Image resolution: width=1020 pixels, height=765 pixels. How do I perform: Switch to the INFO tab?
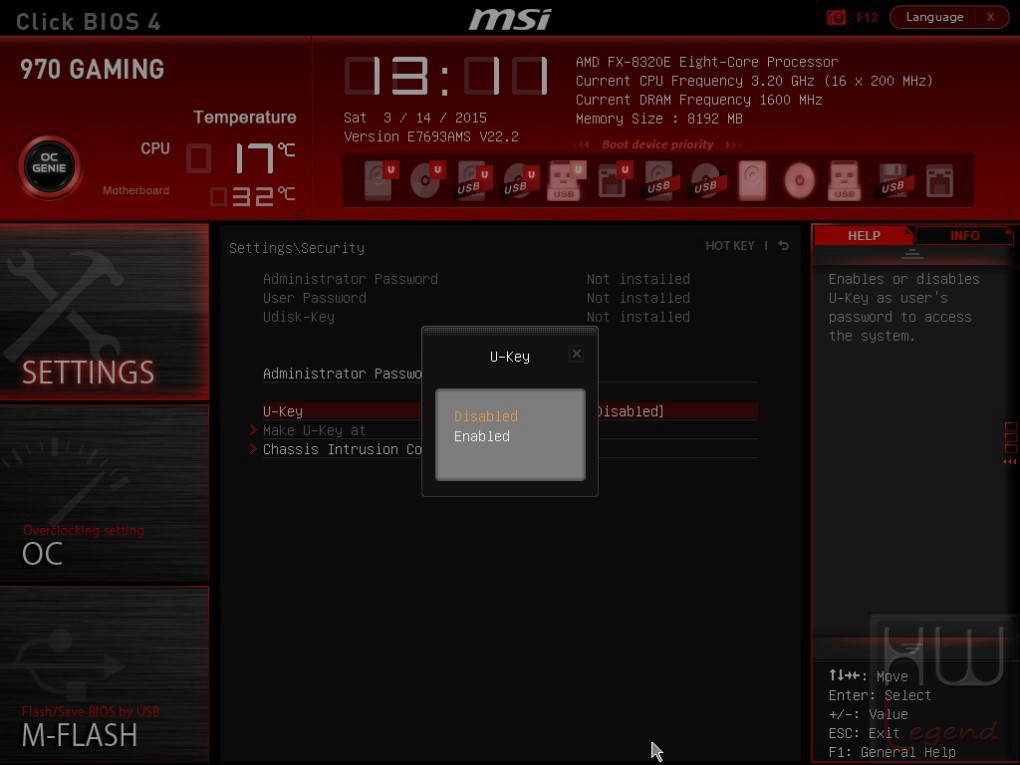point(965,235)
